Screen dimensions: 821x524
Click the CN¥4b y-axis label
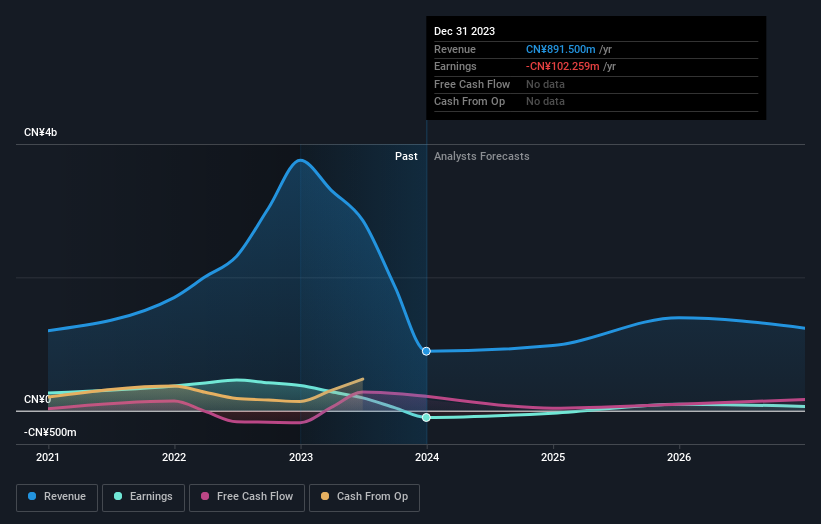point(40,132)
